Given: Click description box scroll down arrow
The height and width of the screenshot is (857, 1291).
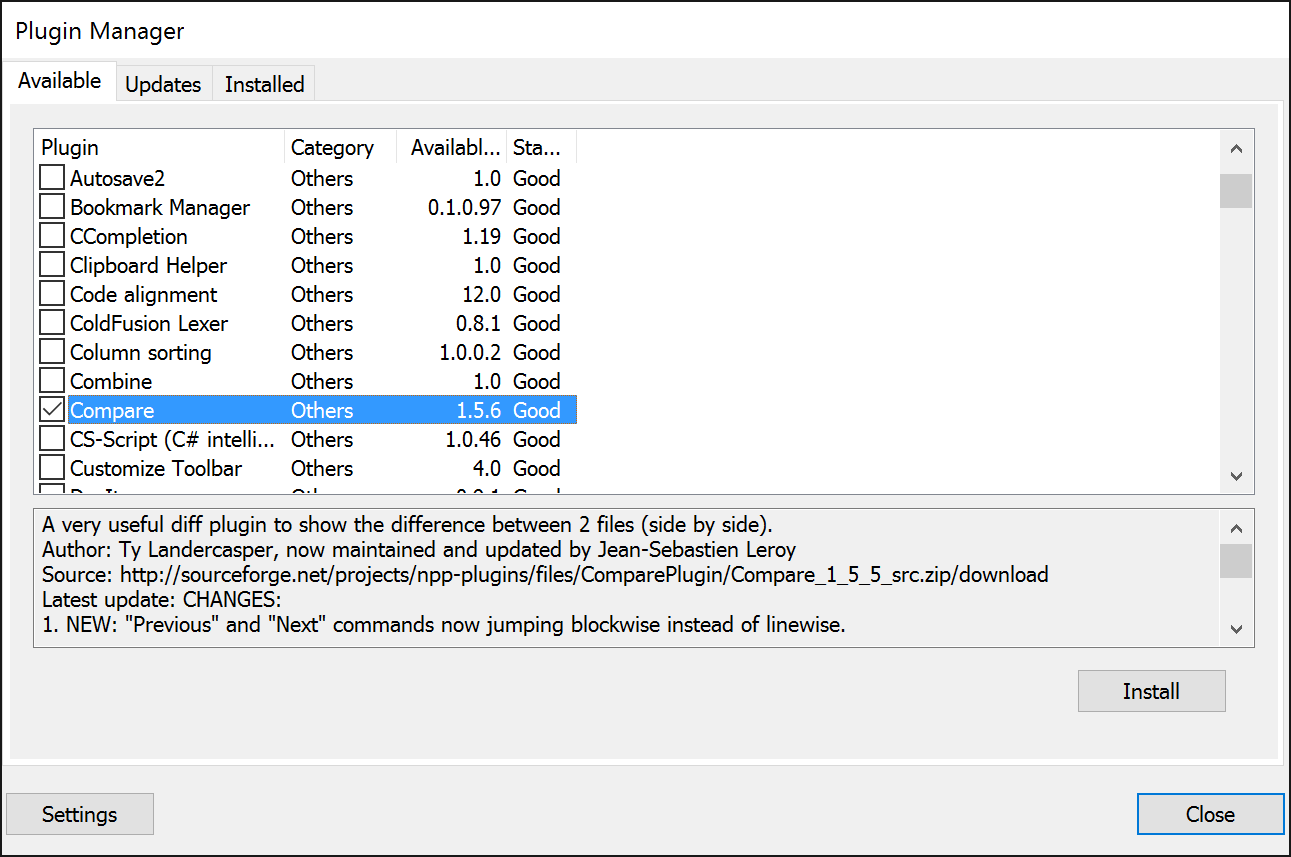Looking at the screenshot, I should pyautogui.click(x=1236, y=629).
